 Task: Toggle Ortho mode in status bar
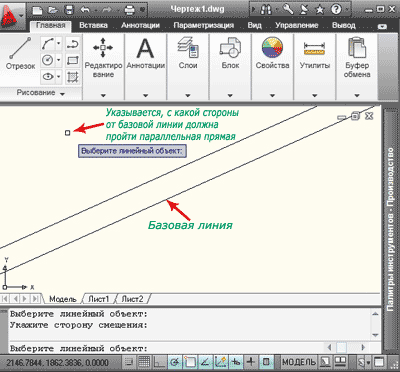160,362
